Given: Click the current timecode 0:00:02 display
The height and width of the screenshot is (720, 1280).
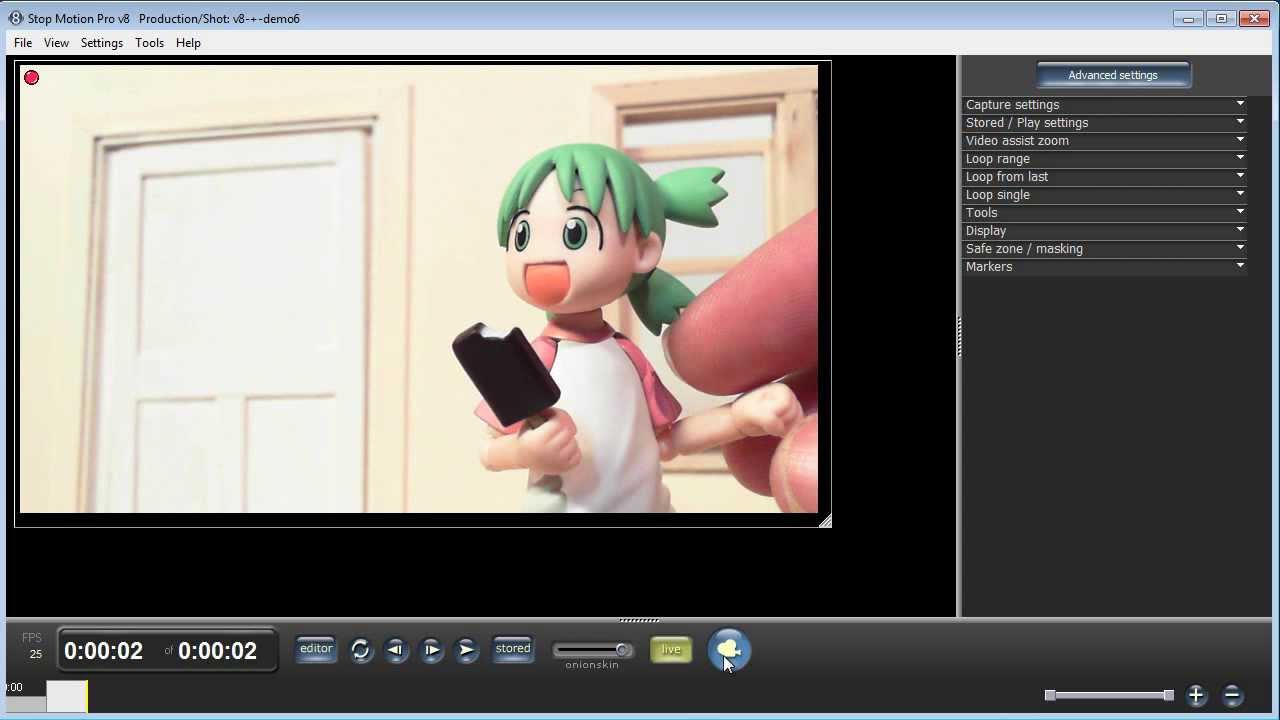Looking at the screenshot, I should (104, 651).
